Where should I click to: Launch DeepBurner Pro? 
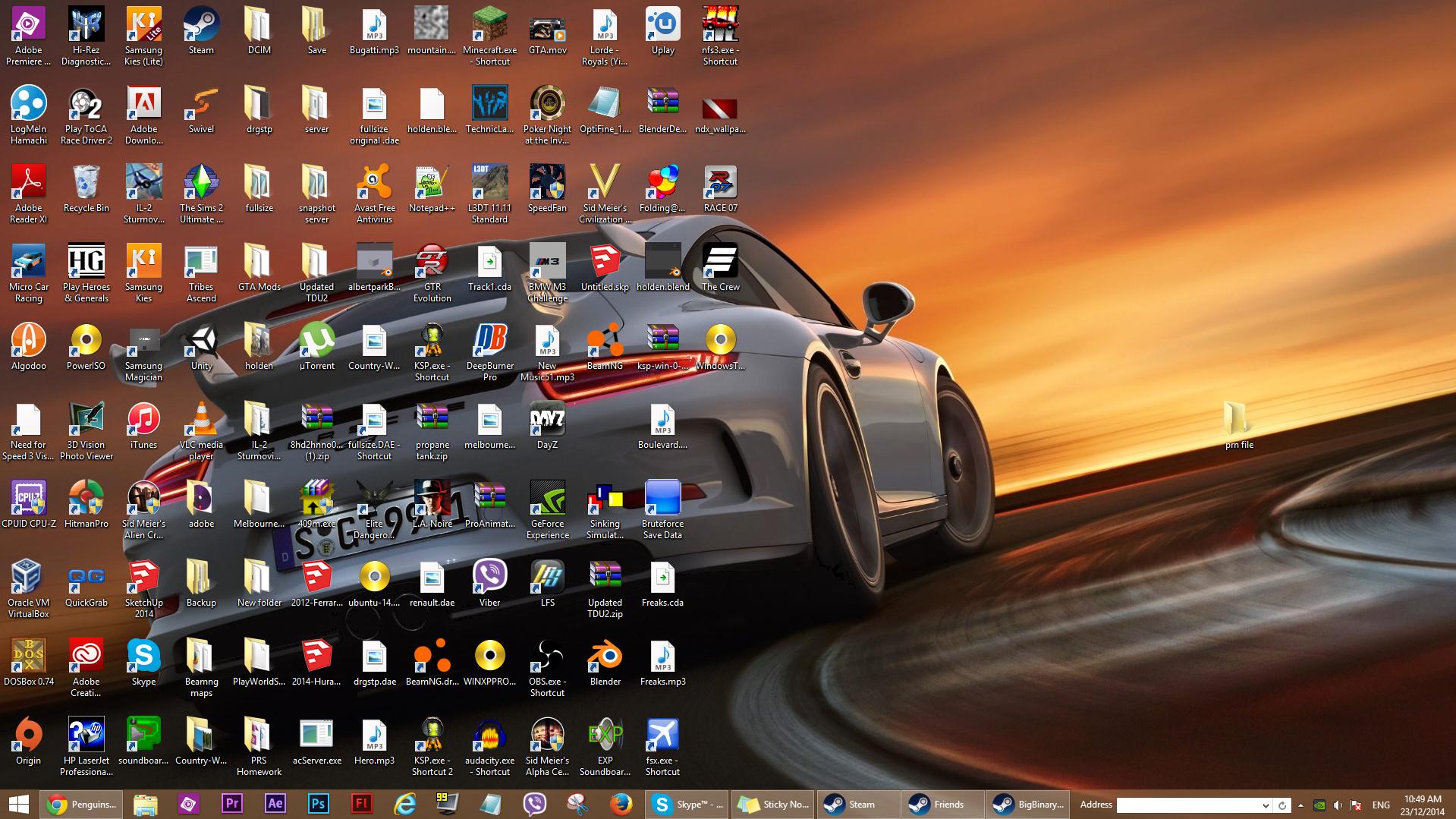(489, 351)
